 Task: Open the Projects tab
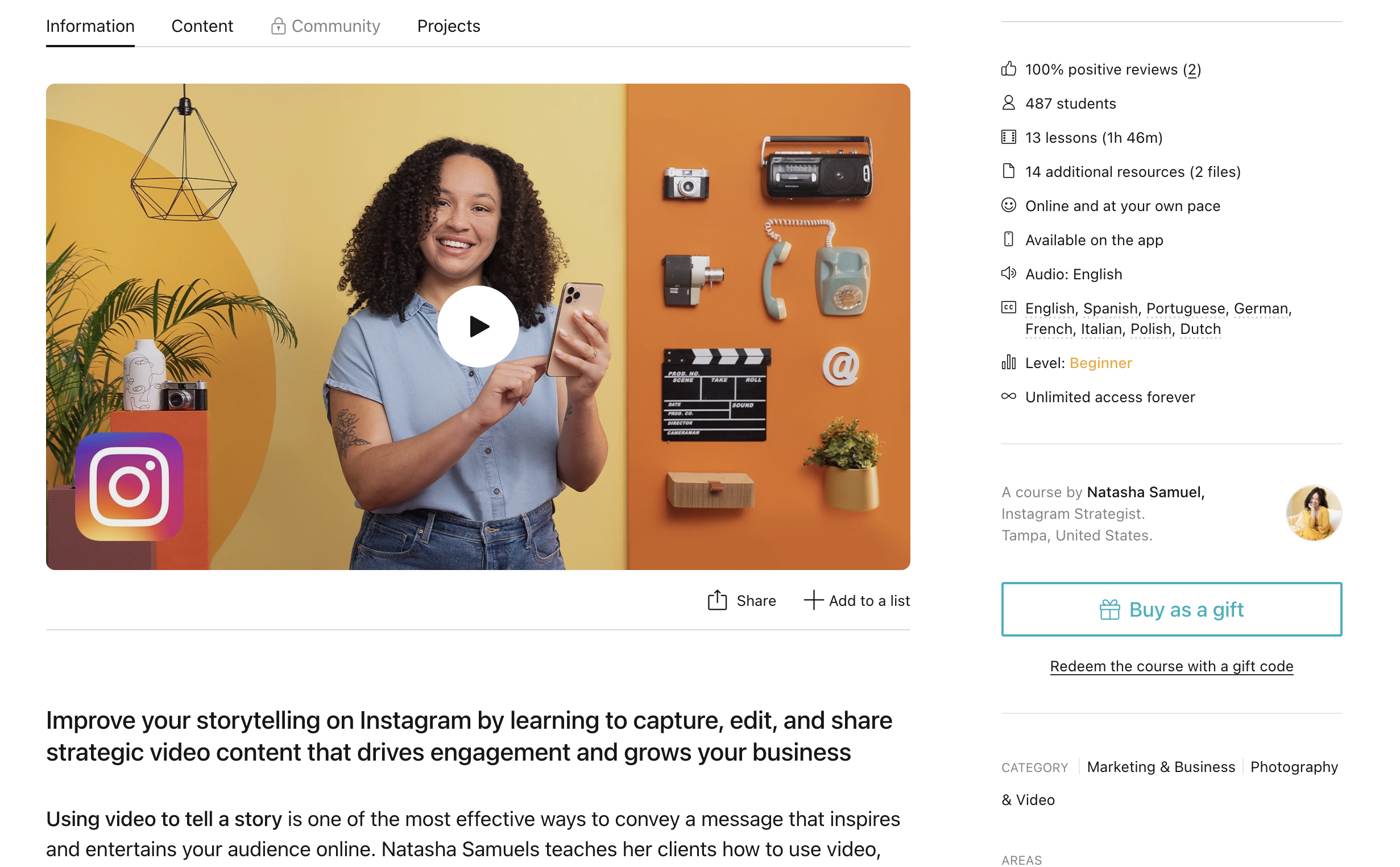448,26
